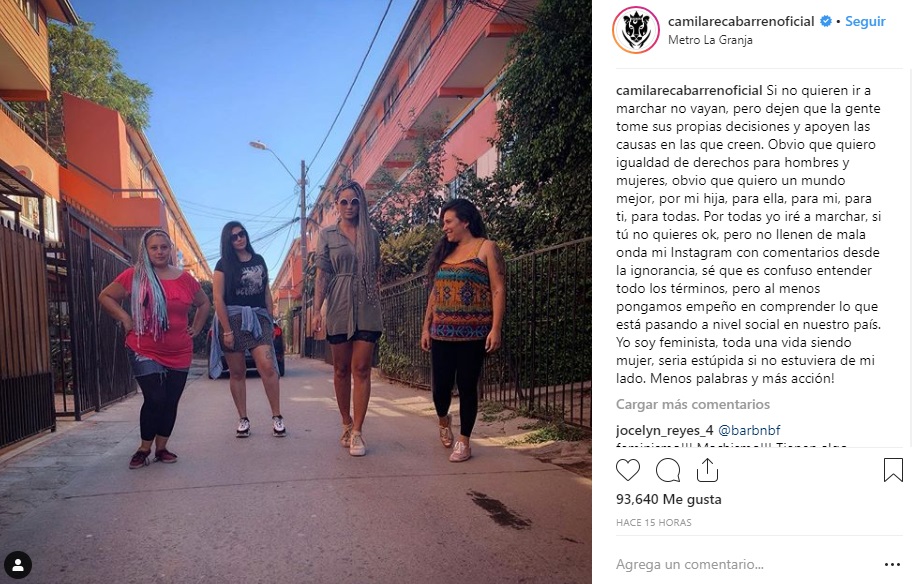Save post with bookmark icon
This screenshot has height=584, width=912.
(893, 470)
